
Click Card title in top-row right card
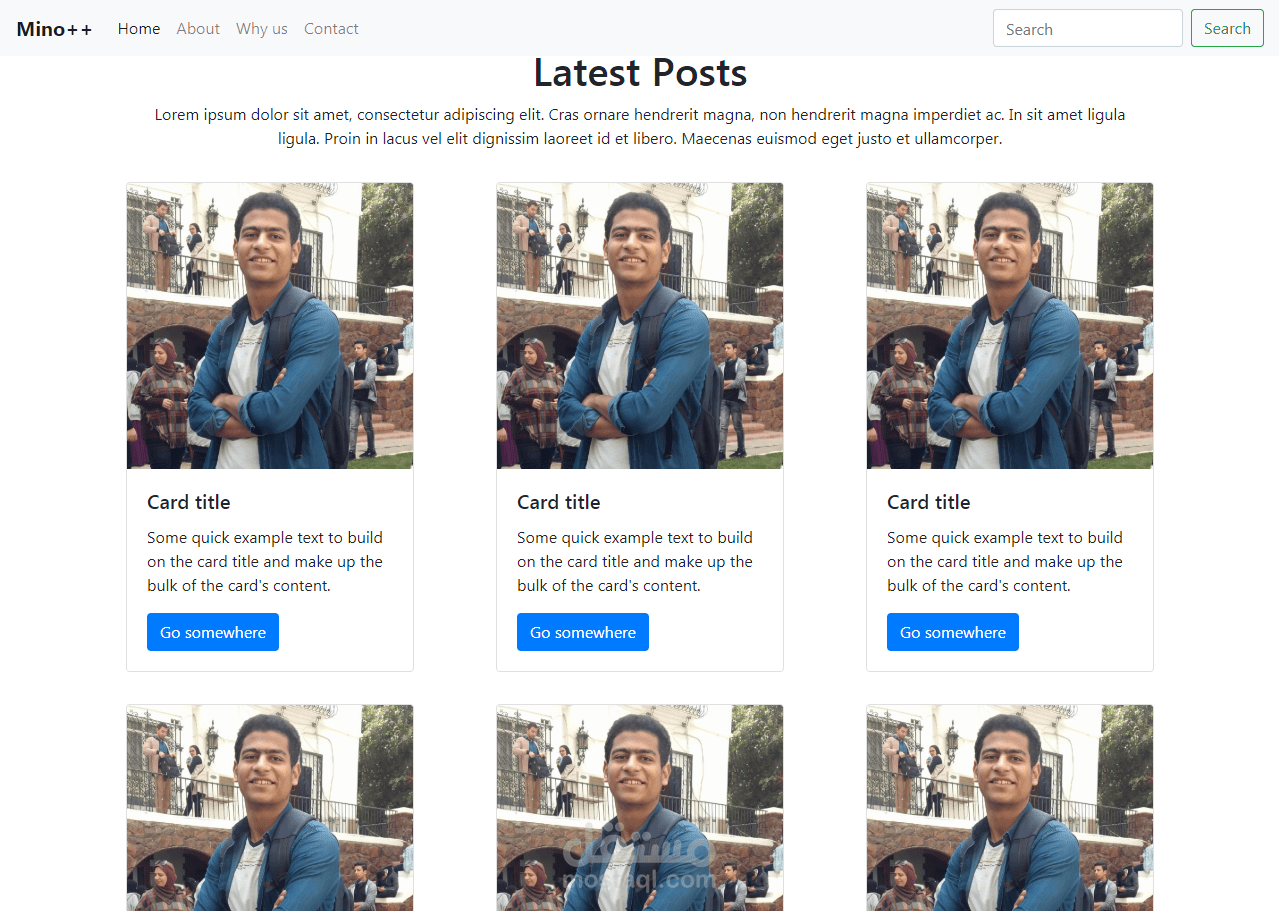(x=929, y=502)
